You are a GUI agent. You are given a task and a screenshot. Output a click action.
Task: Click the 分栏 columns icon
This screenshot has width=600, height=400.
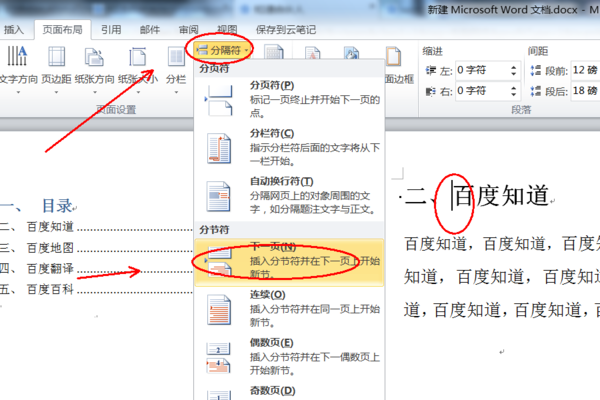pos(176,57)
